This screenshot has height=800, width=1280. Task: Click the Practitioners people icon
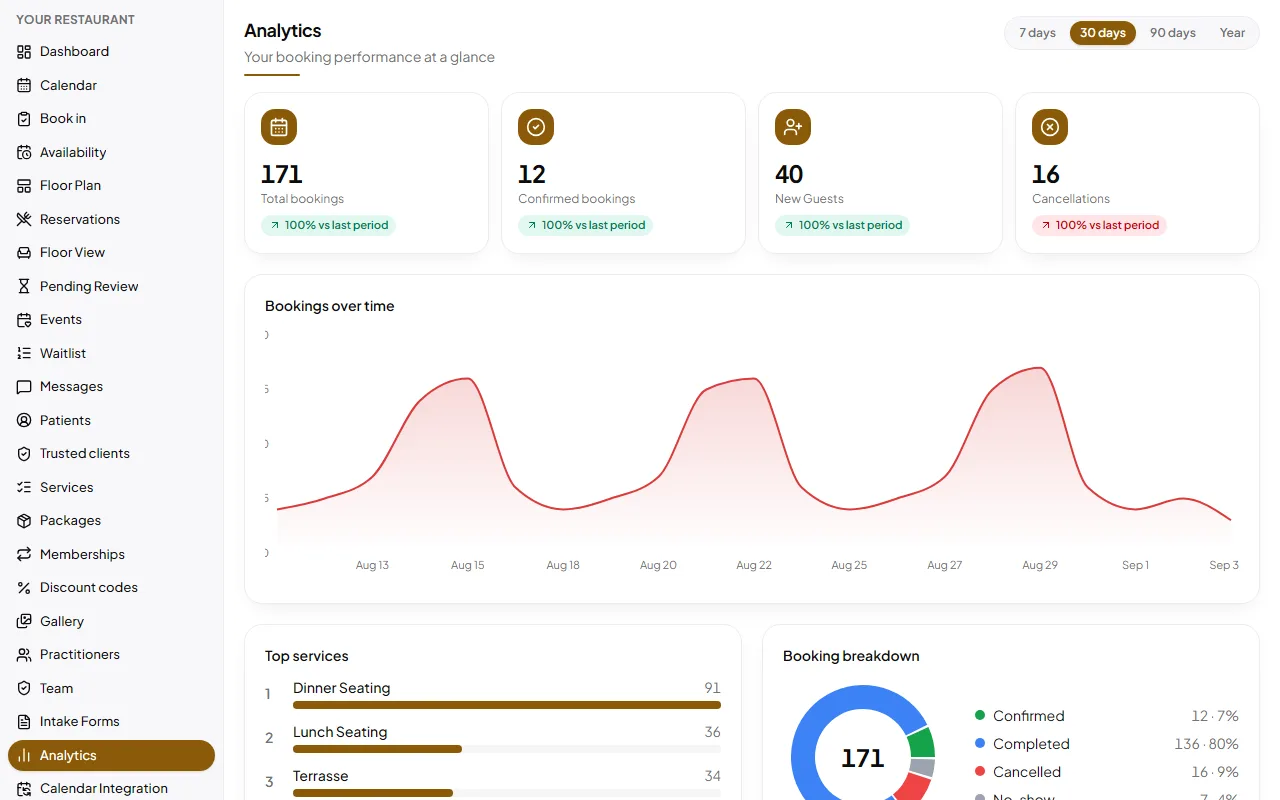[24, 654]
